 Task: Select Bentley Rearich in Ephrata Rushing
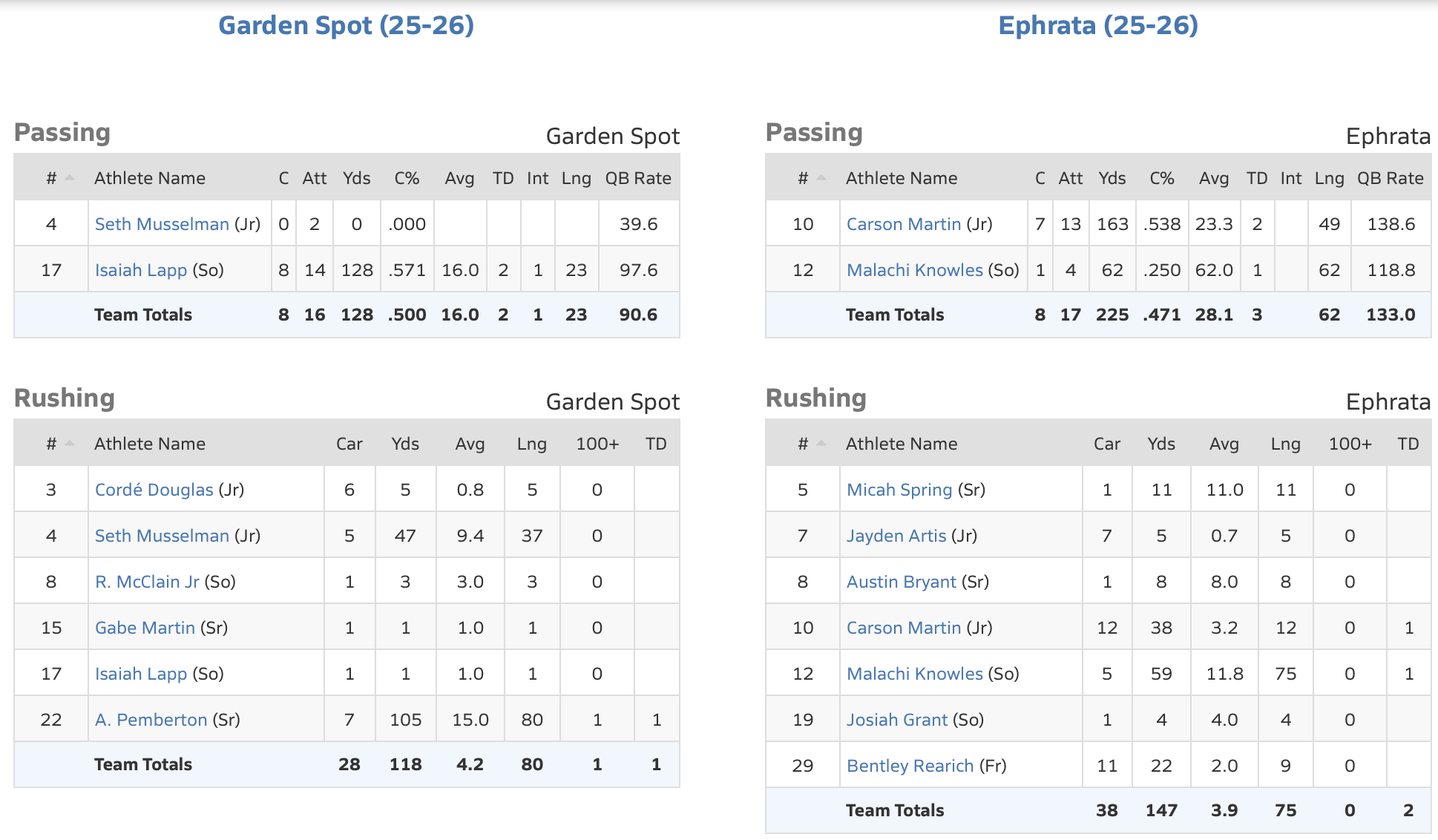click(x=910, y=766)
